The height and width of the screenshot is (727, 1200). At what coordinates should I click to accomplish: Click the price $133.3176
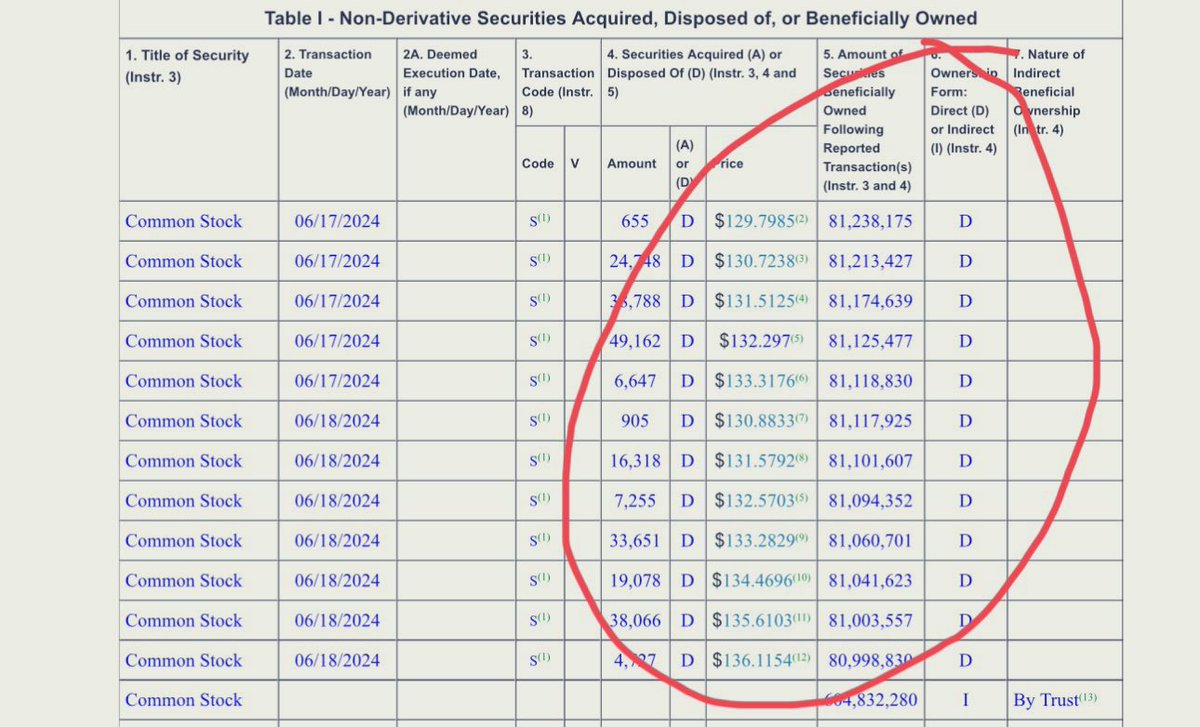[755, 381]
